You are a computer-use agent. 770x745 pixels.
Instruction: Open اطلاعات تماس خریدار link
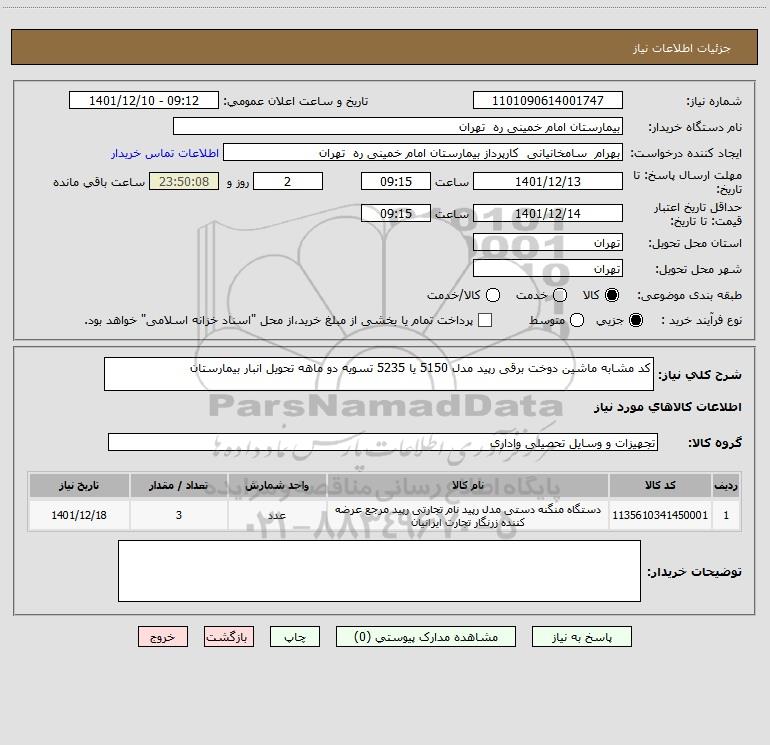pyautogui.click(x=165, y=153)
